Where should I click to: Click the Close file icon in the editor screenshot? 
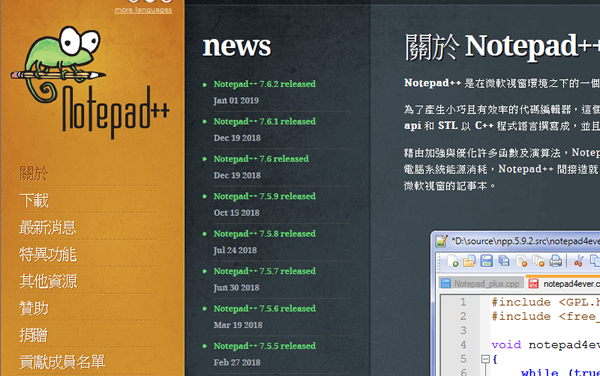click(522, 261)
